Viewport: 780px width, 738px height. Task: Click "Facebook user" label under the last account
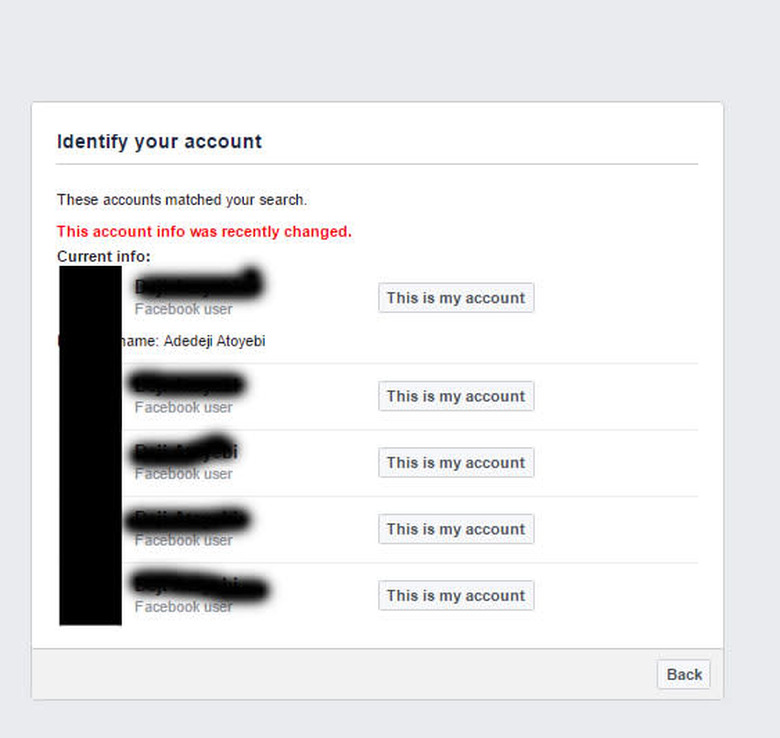coord(184,607)
